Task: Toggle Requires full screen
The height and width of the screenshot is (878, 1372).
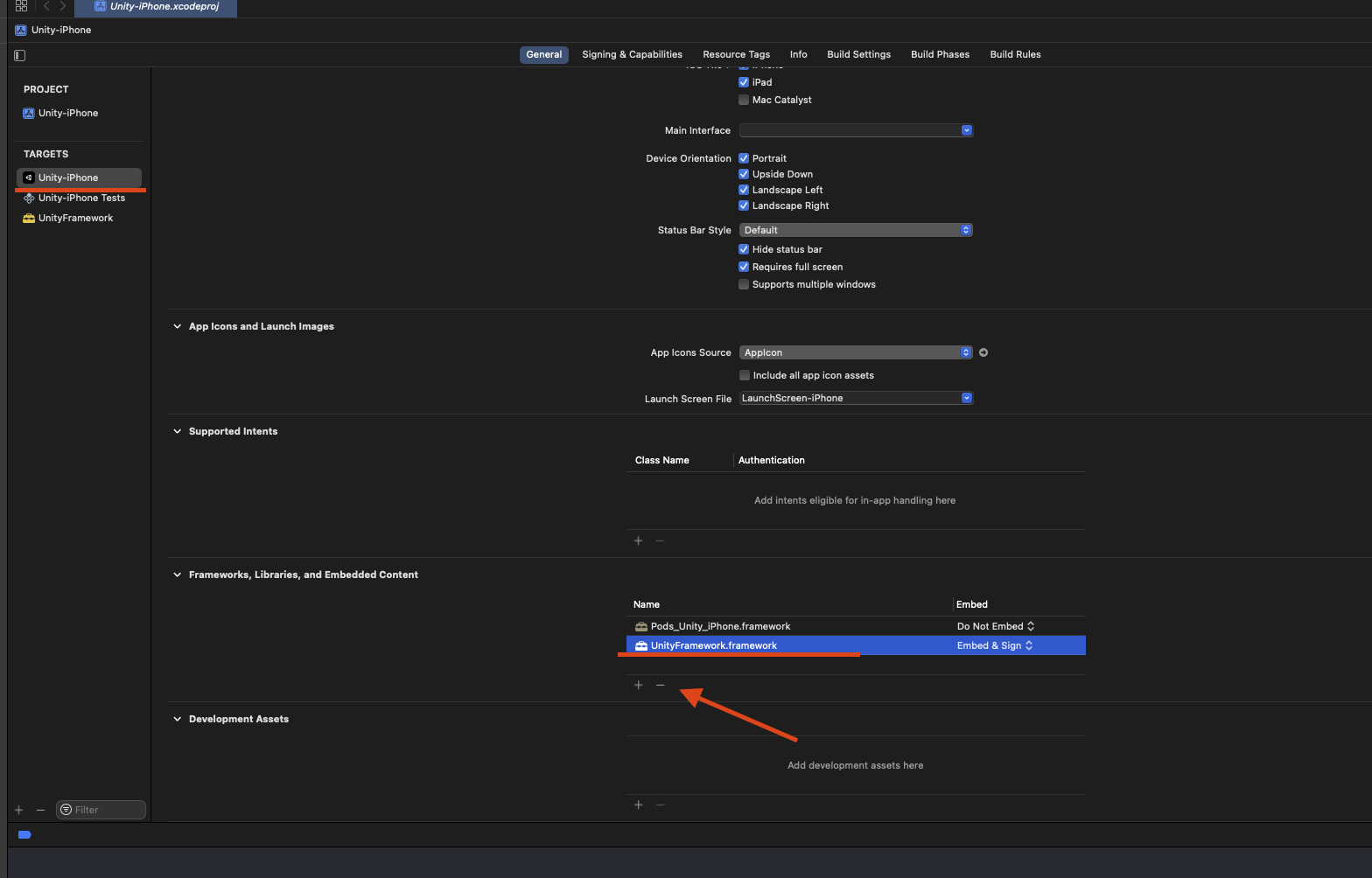Action: (744, 267)
